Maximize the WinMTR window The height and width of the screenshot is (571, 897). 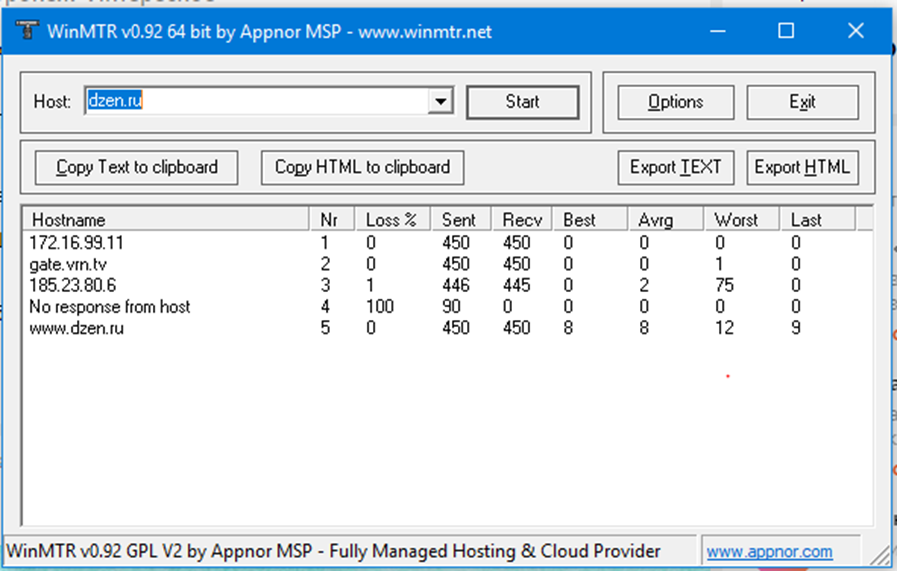(x=786, y=31)
